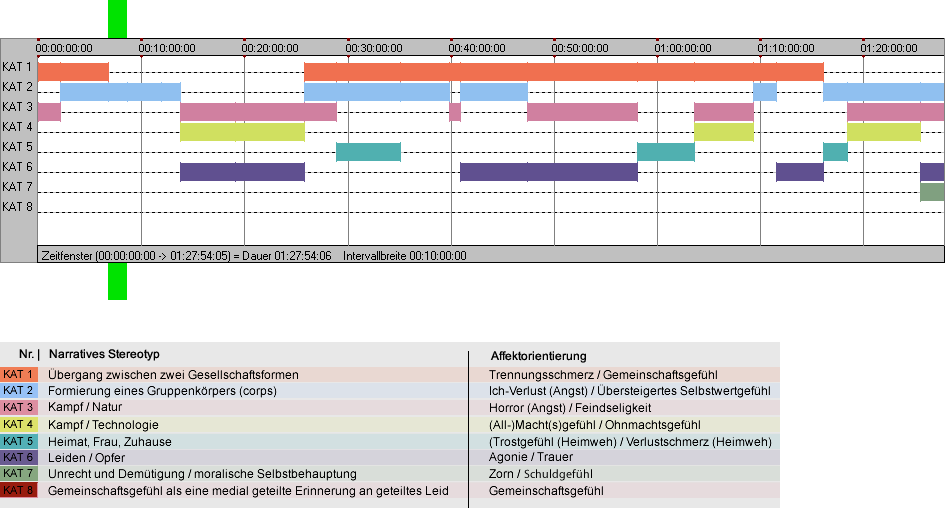Click the KAT 8 row label
Viewport: 945px width, 530px height.
click(17, 207)
